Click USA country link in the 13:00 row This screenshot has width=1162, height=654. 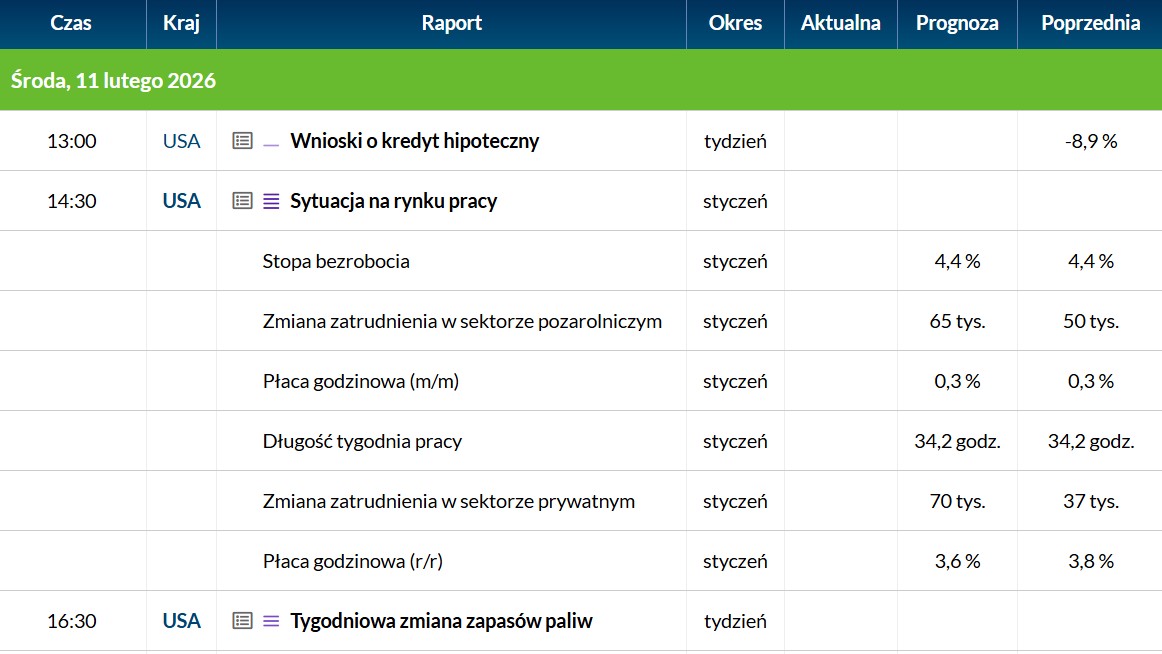(181, 141)
